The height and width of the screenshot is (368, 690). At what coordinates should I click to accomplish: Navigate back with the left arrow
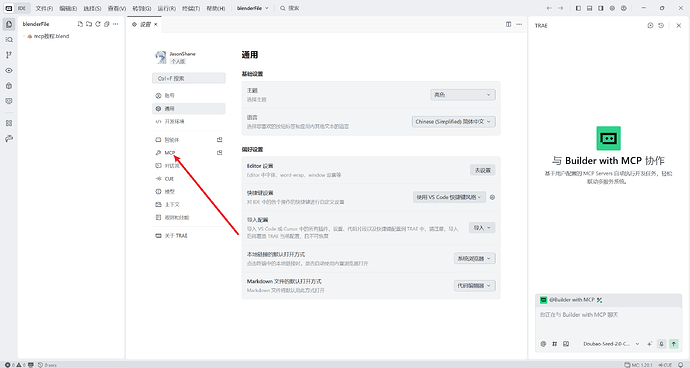(549, 8)
